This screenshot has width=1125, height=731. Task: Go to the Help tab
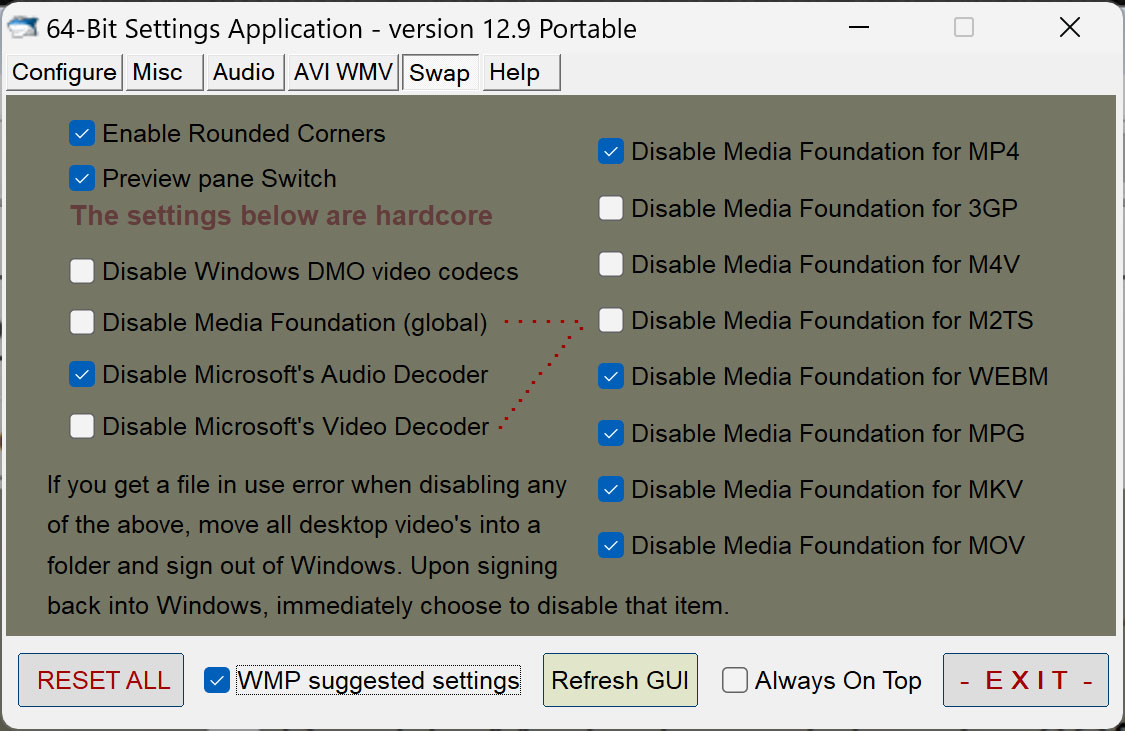tap(521, 72)
